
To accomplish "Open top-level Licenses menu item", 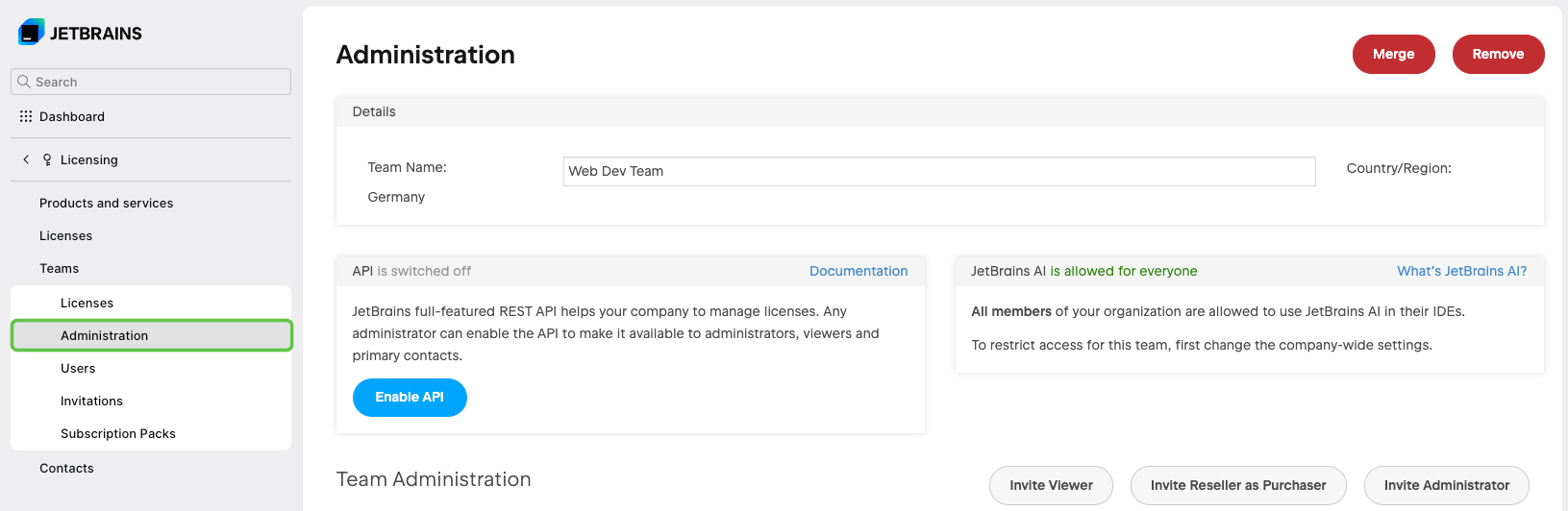I will (66, 235).
